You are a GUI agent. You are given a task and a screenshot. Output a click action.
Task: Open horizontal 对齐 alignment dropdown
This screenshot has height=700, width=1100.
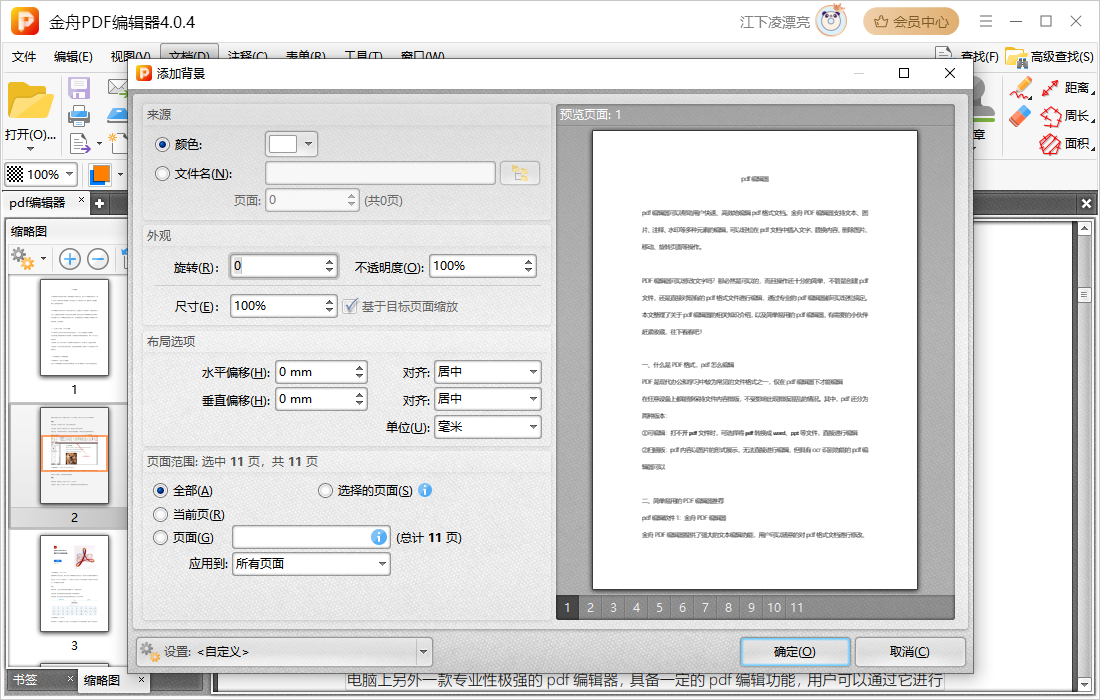(488, 372)
